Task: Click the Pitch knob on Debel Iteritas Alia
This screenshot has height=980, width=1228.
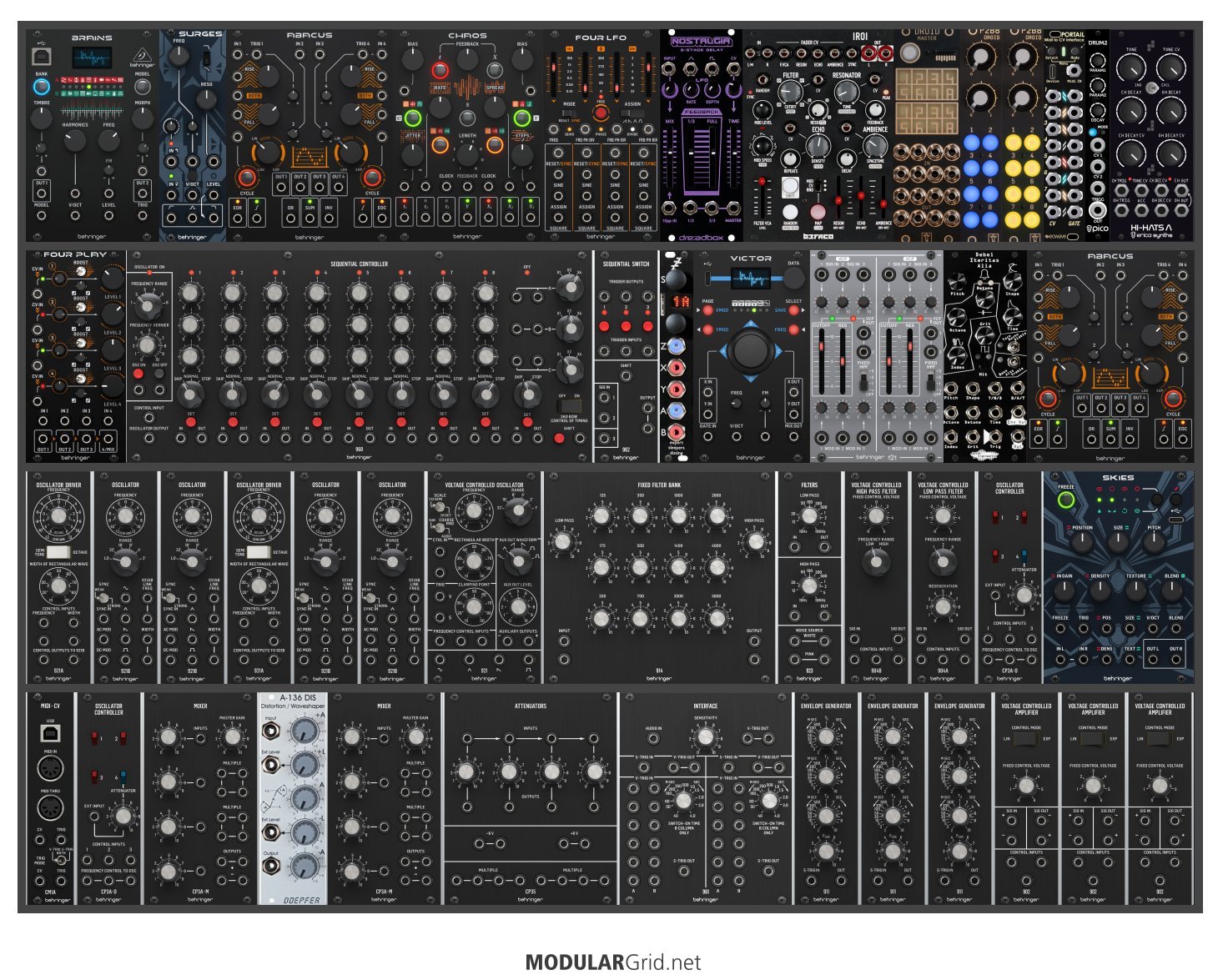Action: 959,283
